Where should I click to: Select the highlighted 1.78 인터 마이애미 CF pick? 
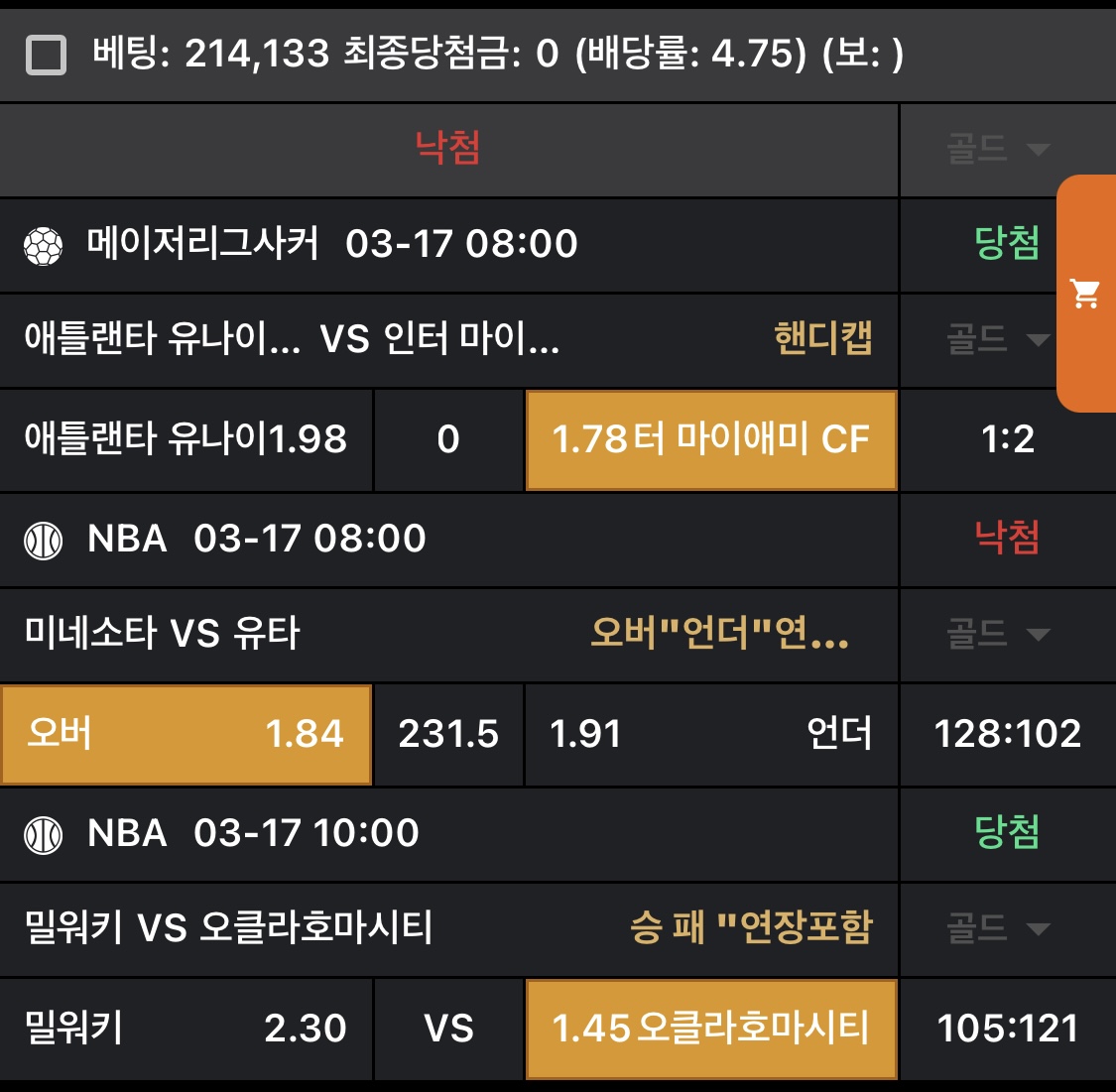tap(710, 439)
